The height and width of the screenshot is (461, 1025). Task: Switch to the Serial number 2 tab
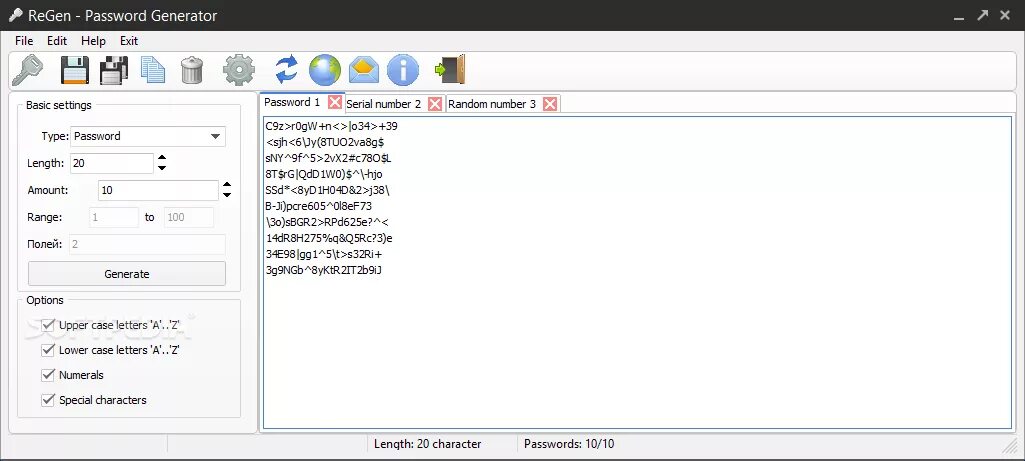(x=384, y=104)
